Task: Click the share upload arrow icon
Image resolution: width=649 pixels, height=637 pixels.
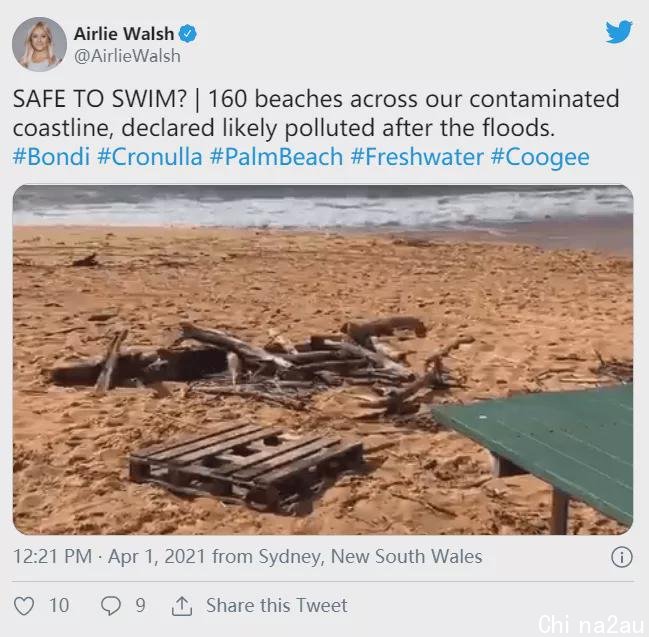Action: pos(182,606)
